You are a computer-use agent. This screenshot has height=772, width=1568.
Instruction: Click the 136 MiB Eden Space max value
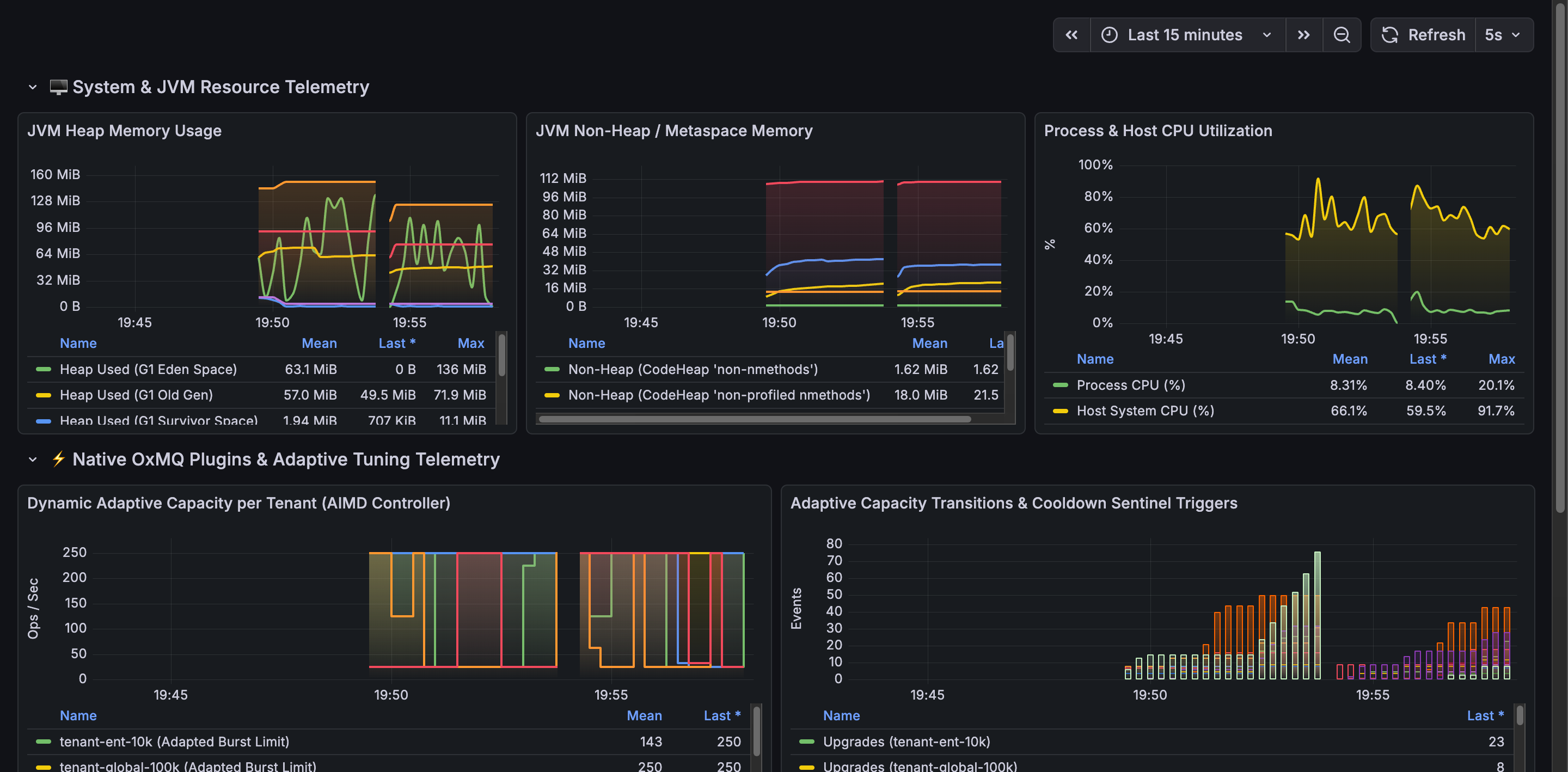pos(461,369)
